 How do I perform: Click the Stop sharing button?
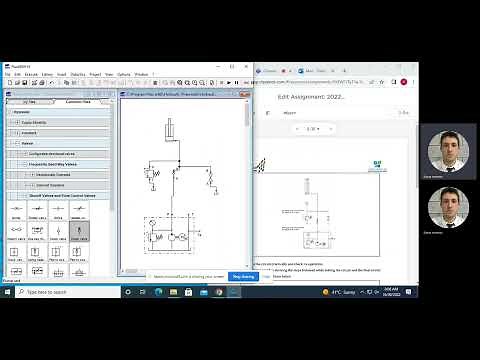[x=243, y=277]
